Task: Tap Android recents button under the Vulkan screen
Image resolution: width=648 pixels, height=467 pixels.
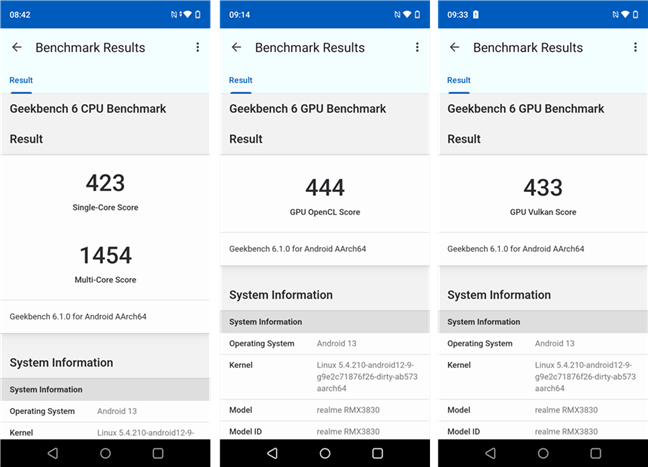Action: 596,453
